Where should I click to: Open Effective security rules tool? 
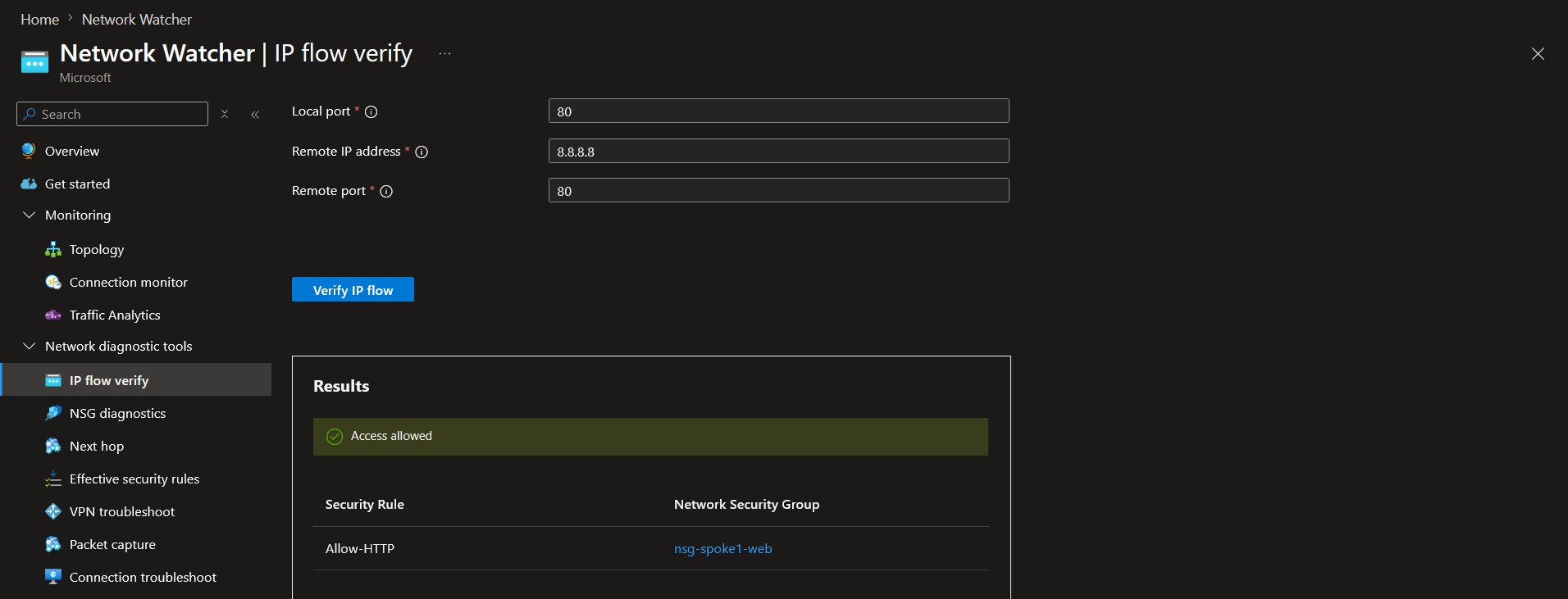[136, 479]
